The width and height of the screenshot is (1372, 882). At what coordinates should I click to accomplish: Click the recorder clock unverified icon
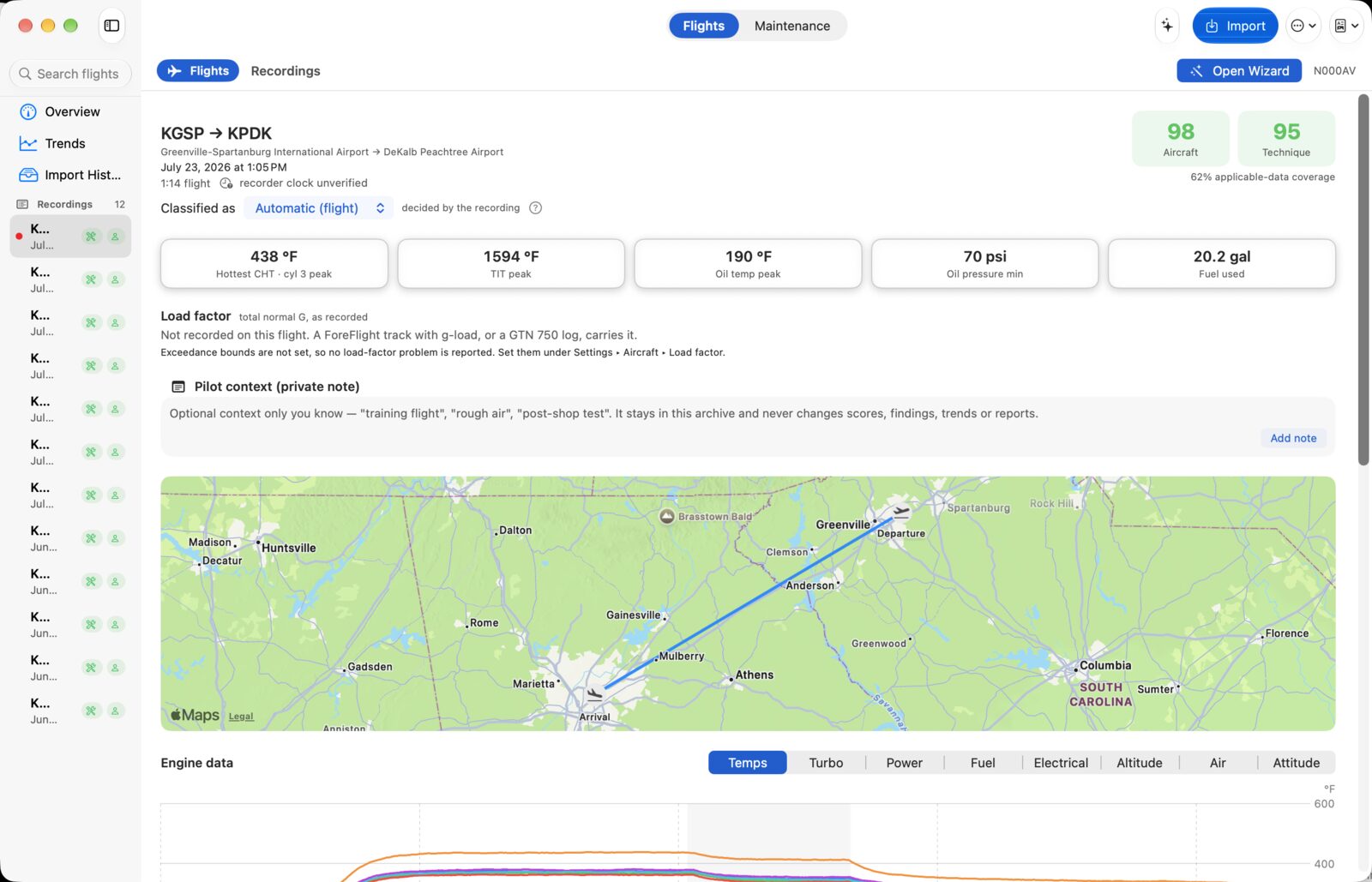point(226,183)
